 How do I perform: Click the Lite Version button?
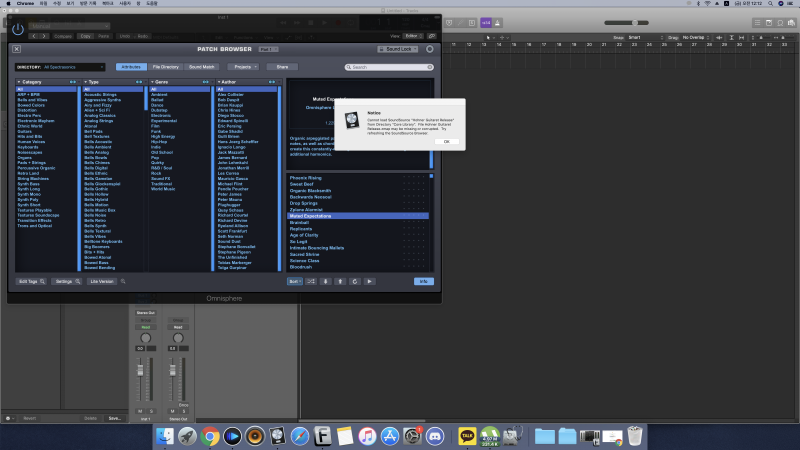tap(102, 282)
